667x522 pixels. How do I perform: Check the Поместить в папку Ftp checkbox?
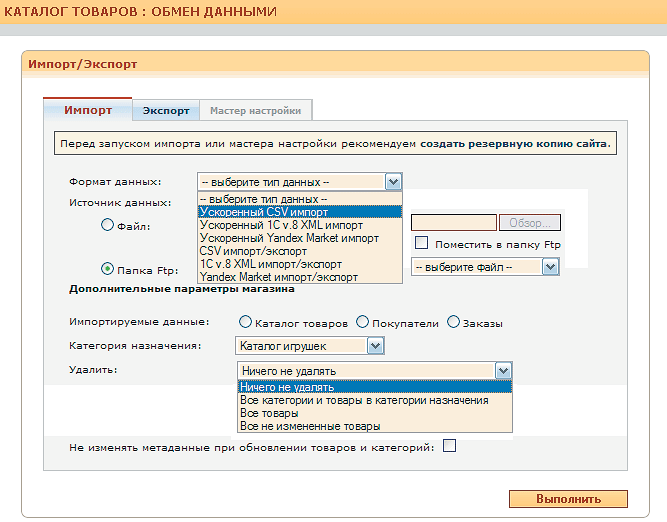point(421,242)
